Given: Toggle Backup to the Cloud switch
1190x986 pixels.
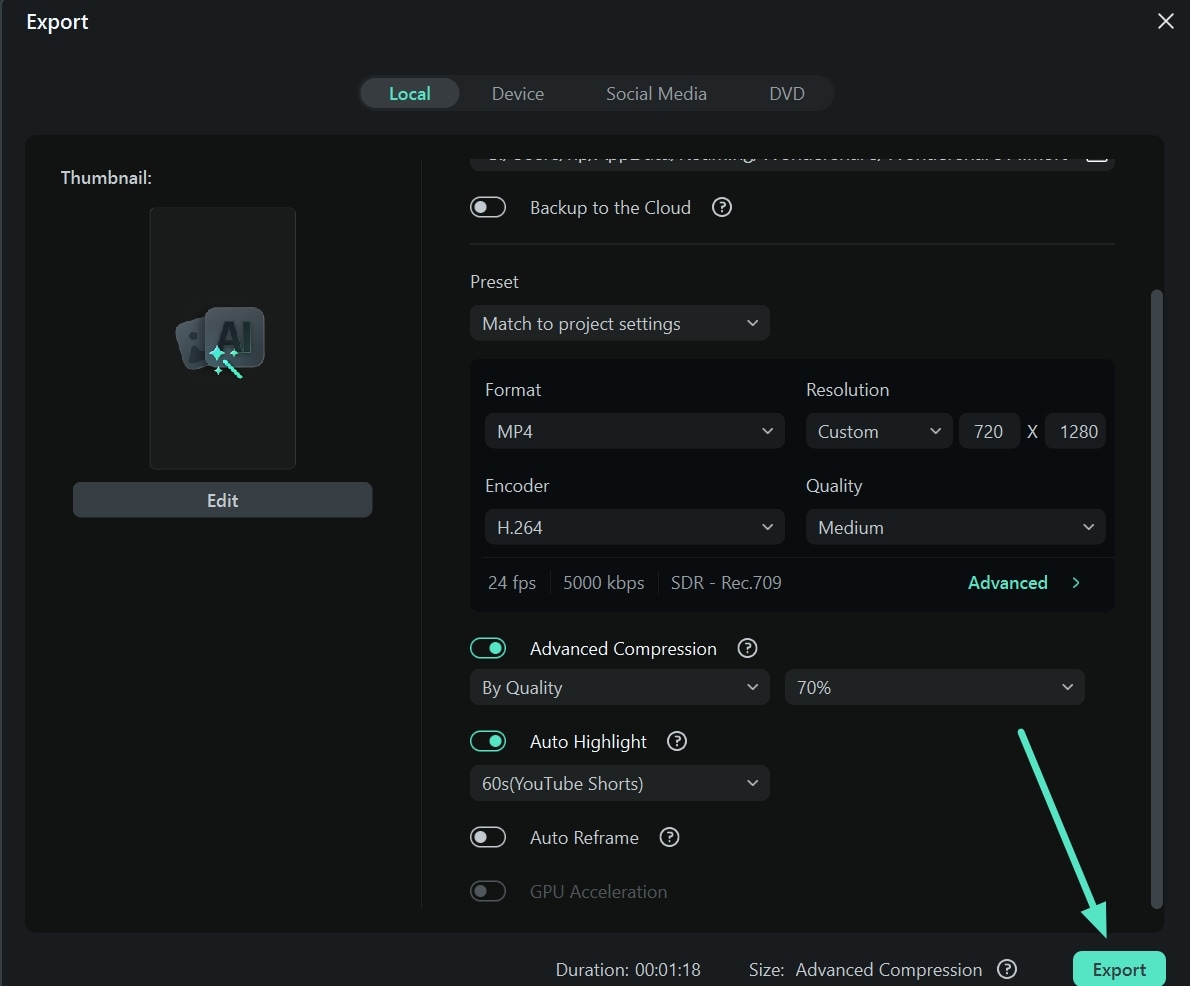Looking at the screenshot, I should pos(487,207).
